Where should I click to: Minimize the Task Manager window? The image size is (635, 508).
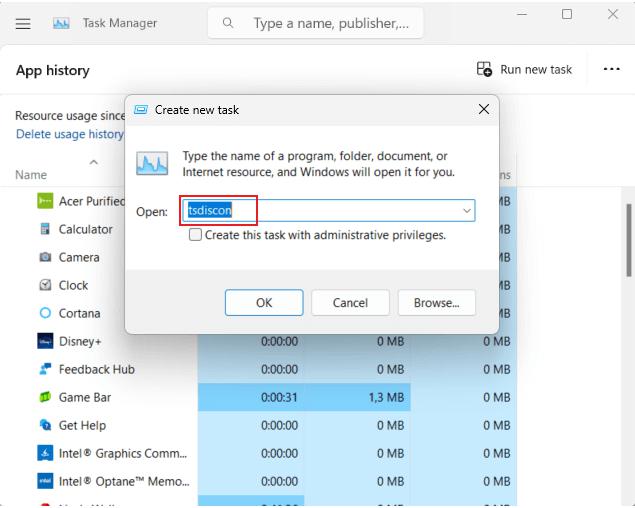click(x=522, y=14)
